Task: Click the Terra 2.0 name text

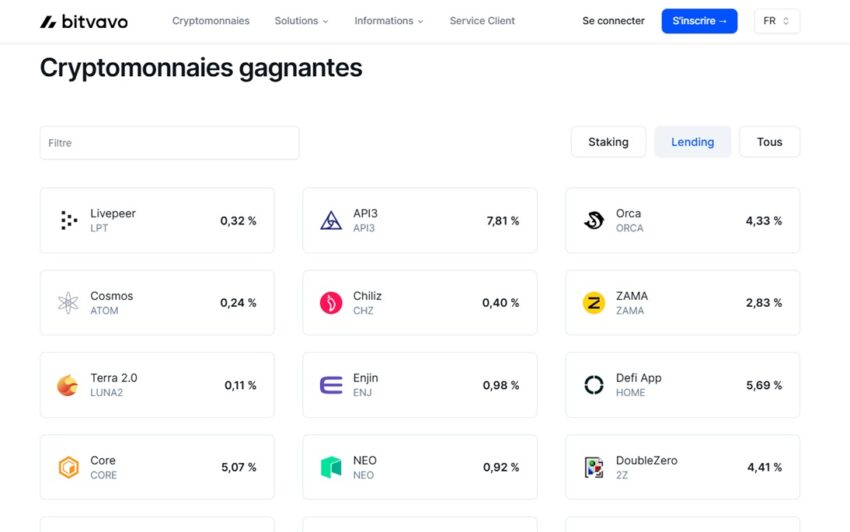Action: pos(114,377)
